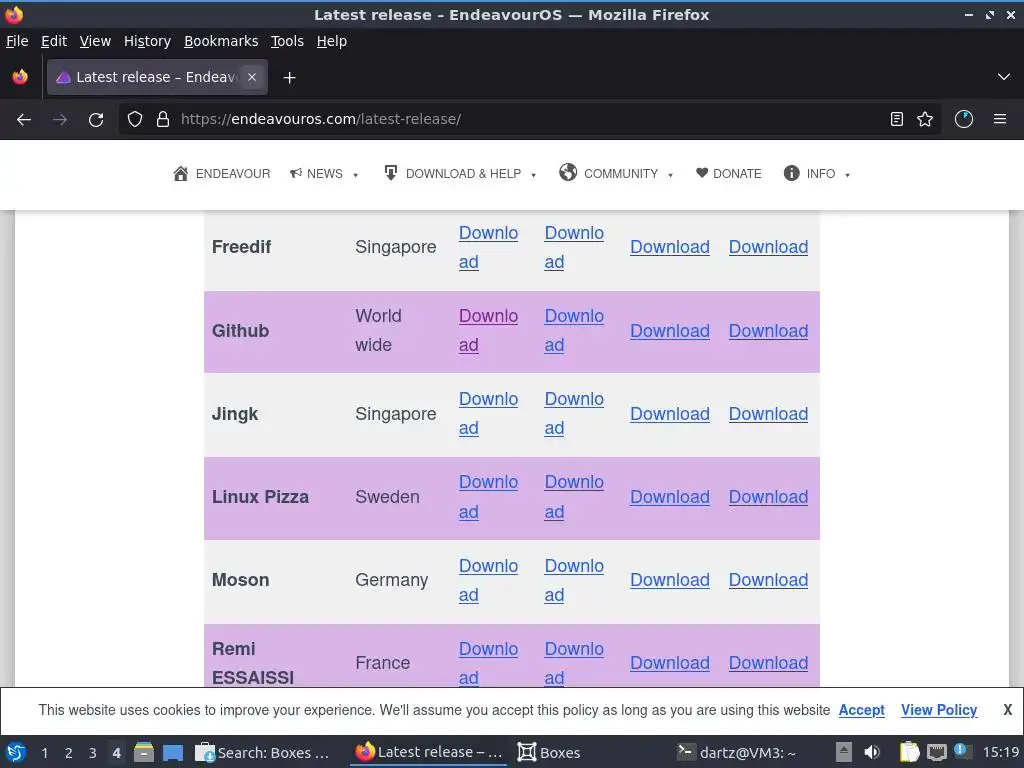Click the circular icon left of the hamburger menu
Image resolution: width=1024 pixels, height=768 pixels.
click(x=964, y=119)
